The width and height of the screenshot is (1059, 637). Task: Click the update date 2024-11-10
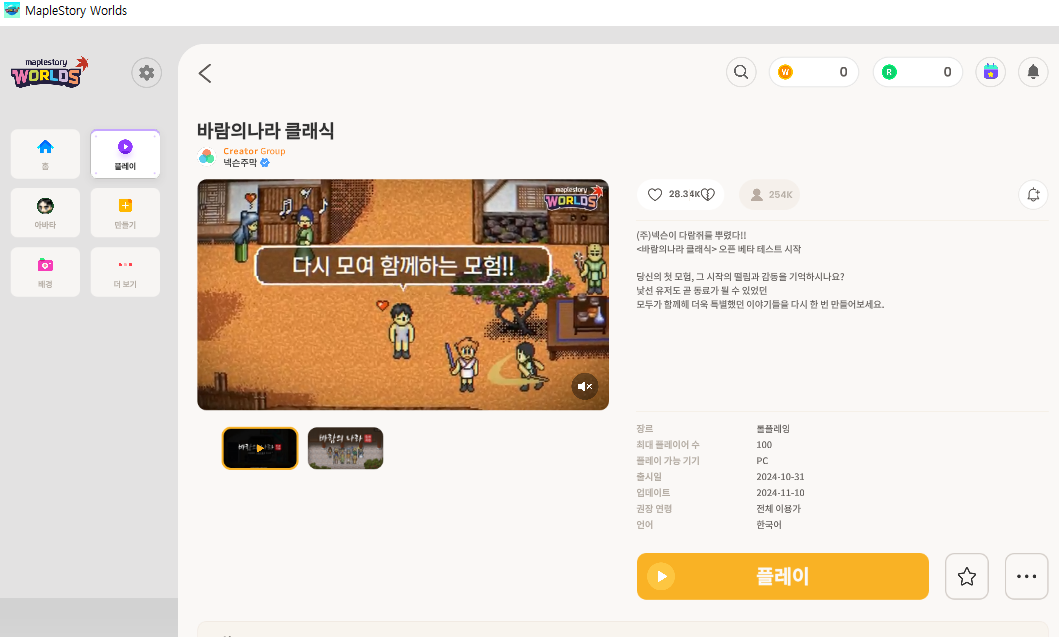pyautogui.click(x=780, y=493)
